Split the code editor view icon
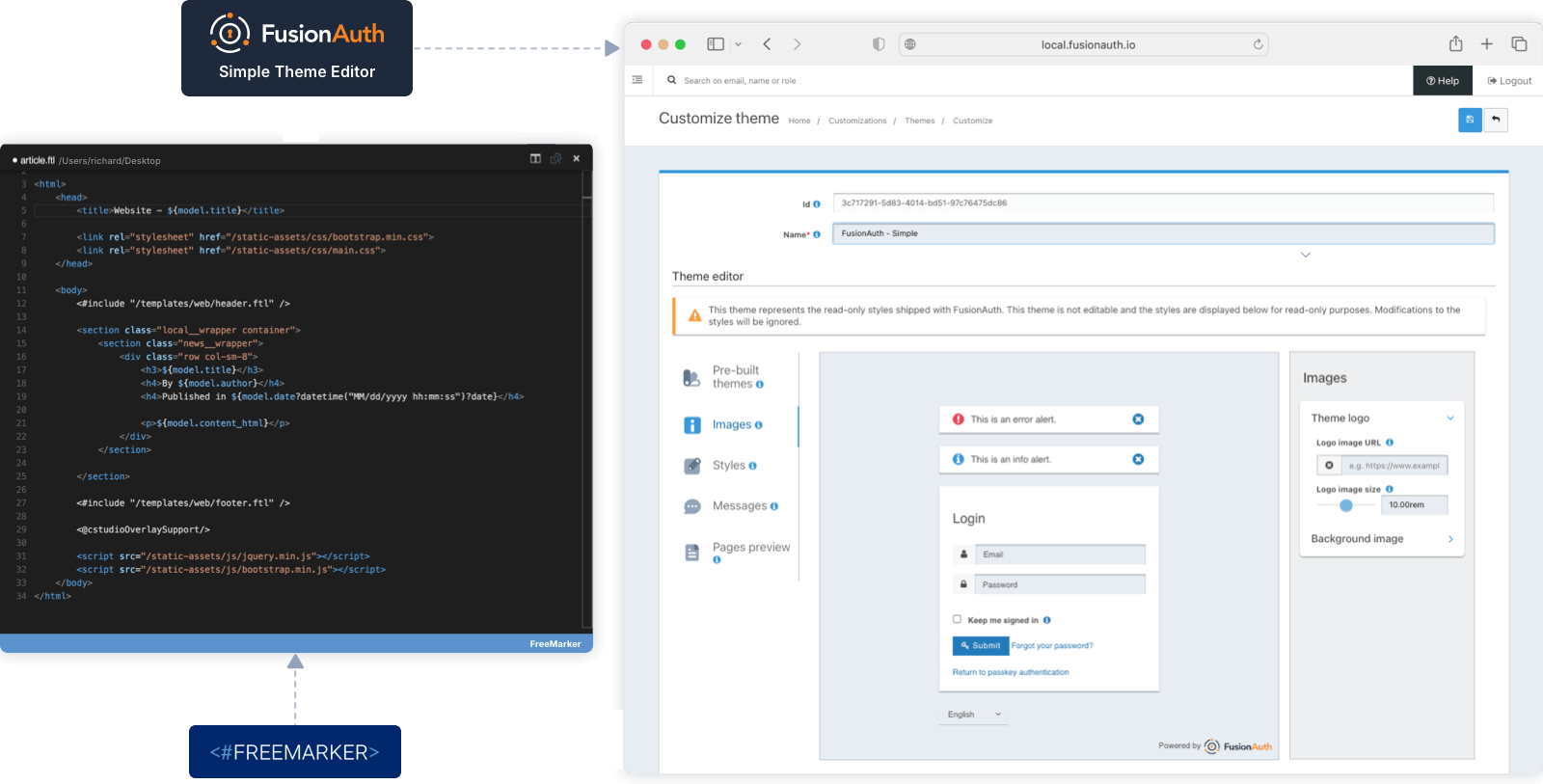The image size is (1543, 784). pos(535,158)
